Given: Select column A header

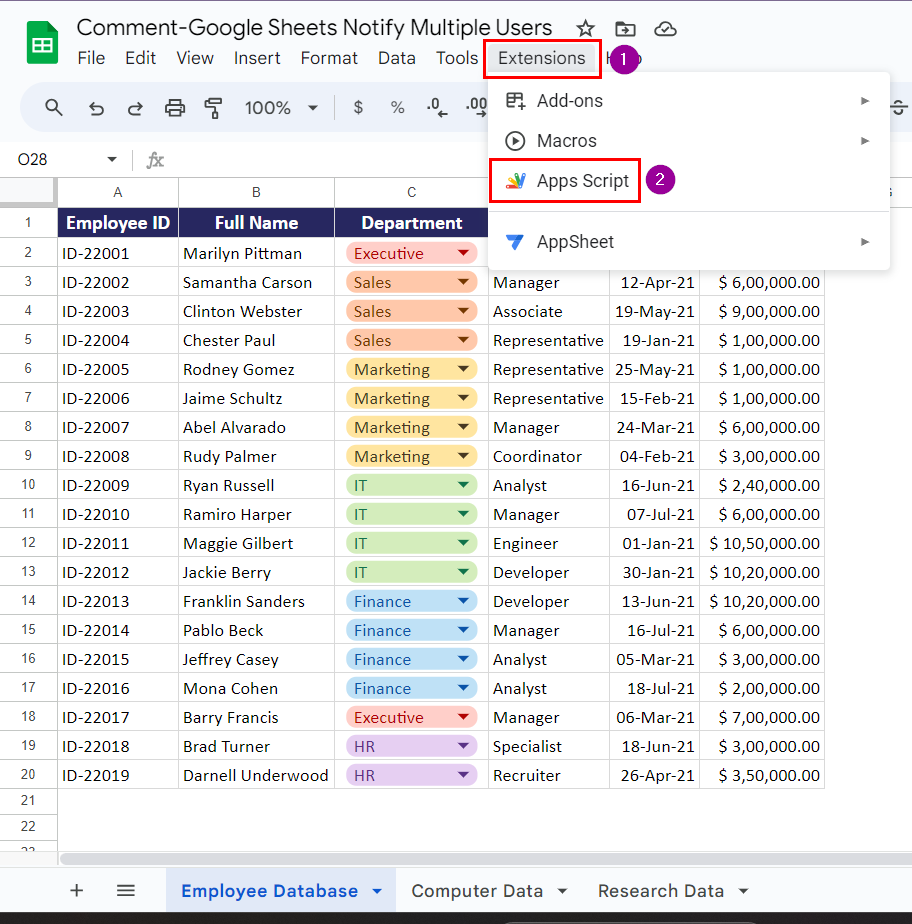Looking at the screenshot, I should [x=118, y=193].
